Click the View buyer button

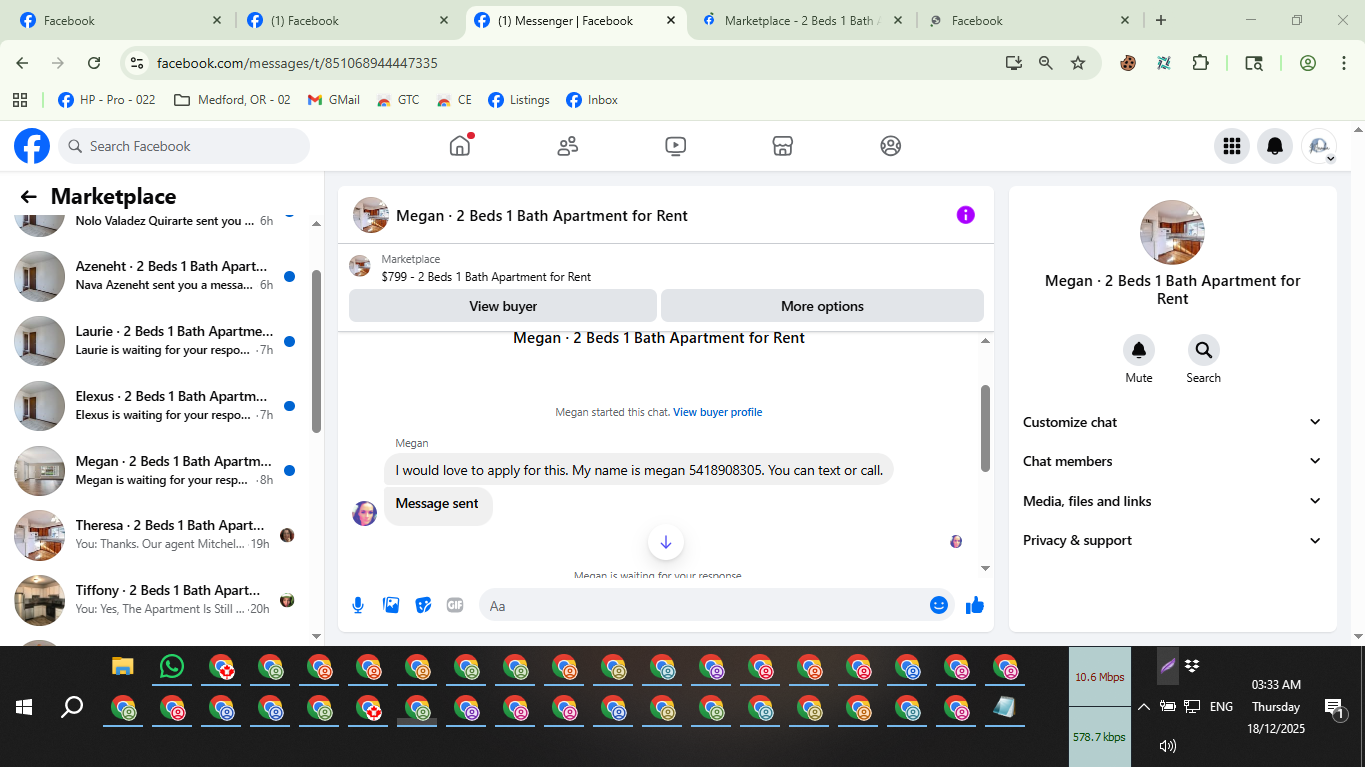pyautogui.click(x=503, y=306)
